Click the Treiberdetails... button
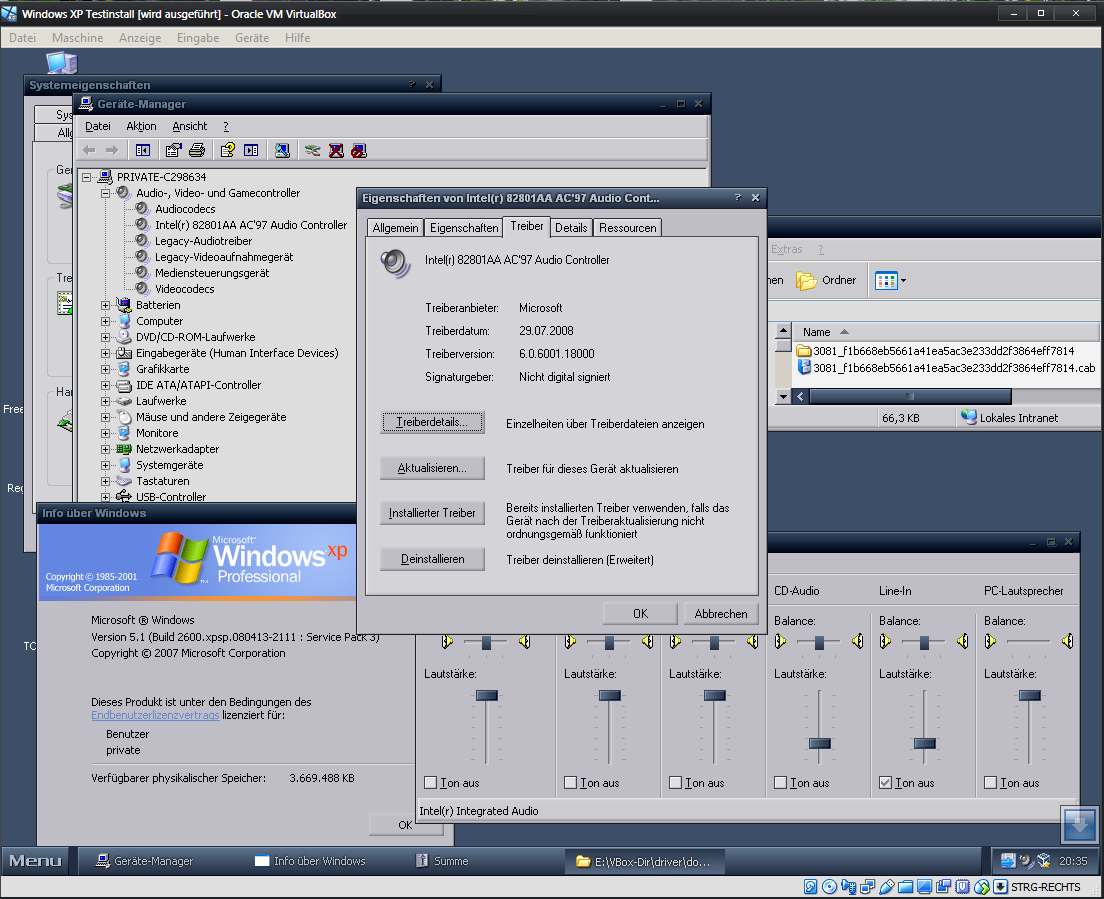Image resolution: width=1104 pixels, height=899 pixels. click(x=432, y=422)
